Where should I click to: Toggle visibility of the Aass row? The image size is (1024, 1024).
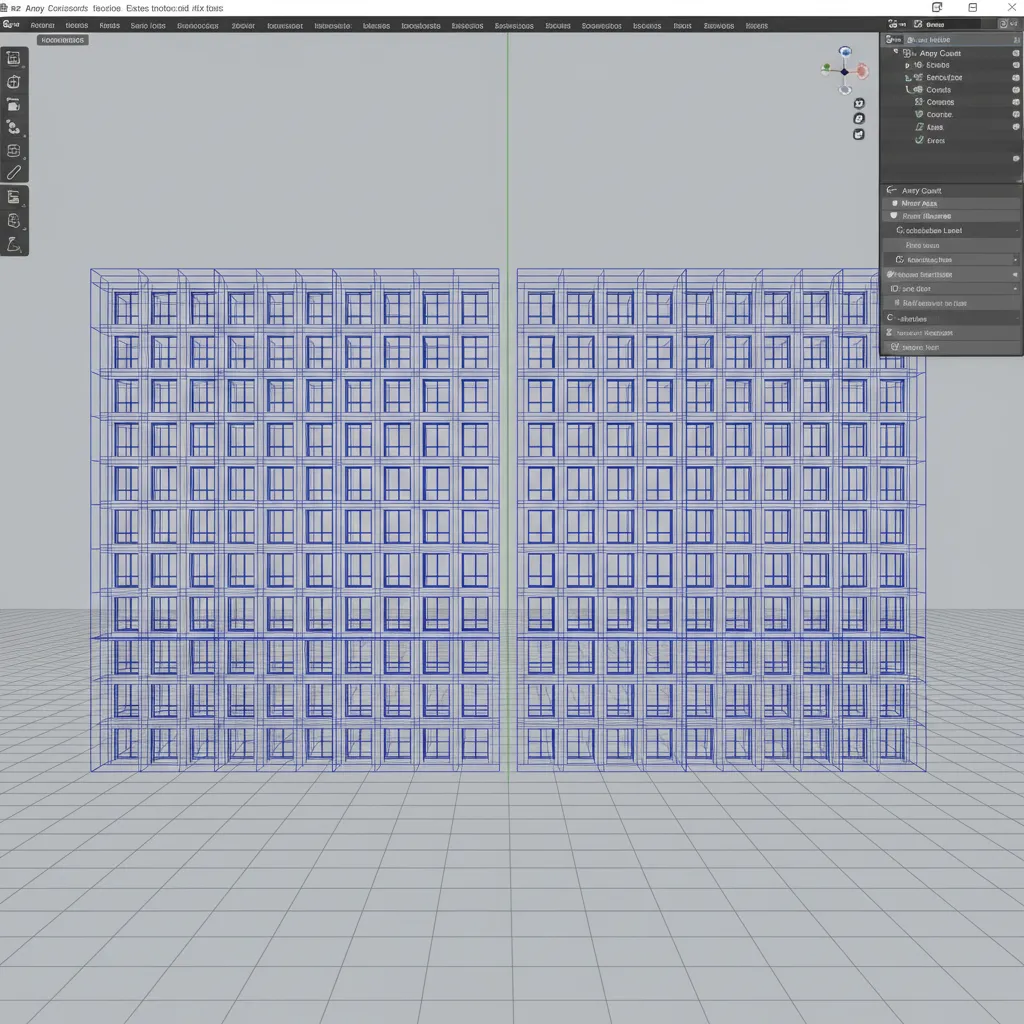pyautogui.click(x=1016, y=127)
